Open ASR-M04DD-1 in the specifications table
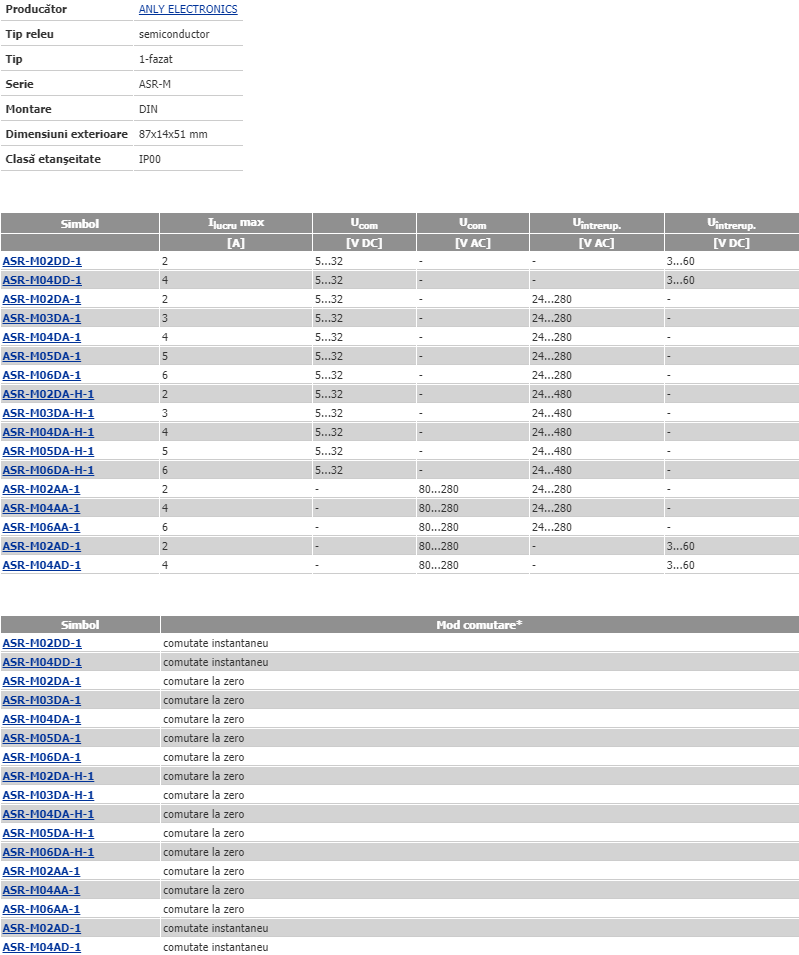 pos(42,280)
